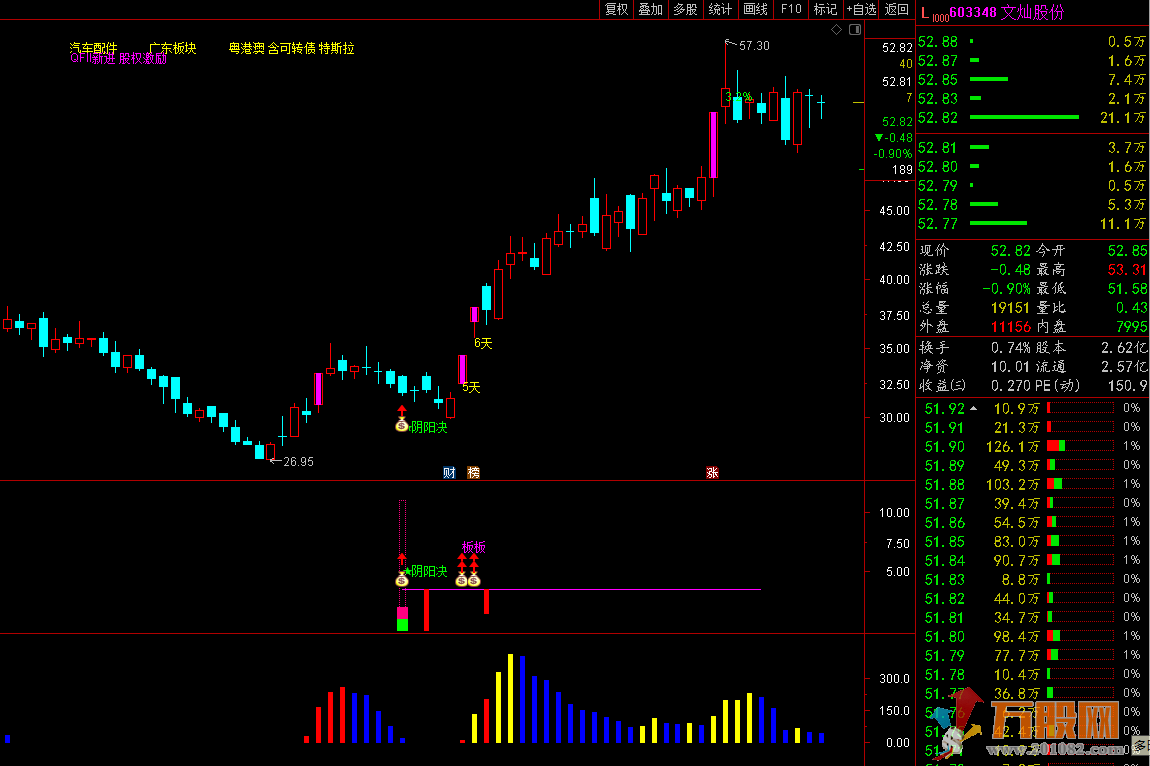Click the 51.88 row with 103.2万 volume
Viewport: 1150px width, 766px height.
[x=1033, y=485]
